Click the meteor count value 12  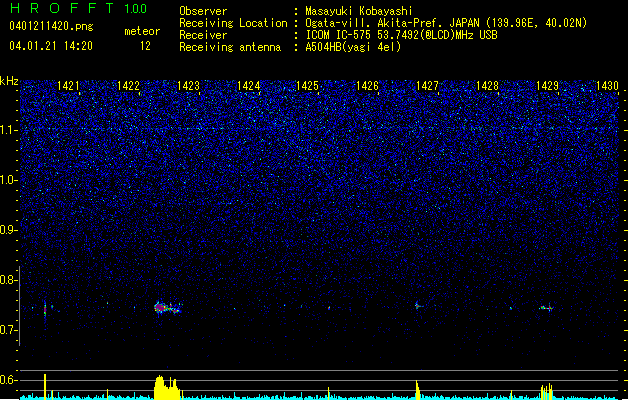145,46
